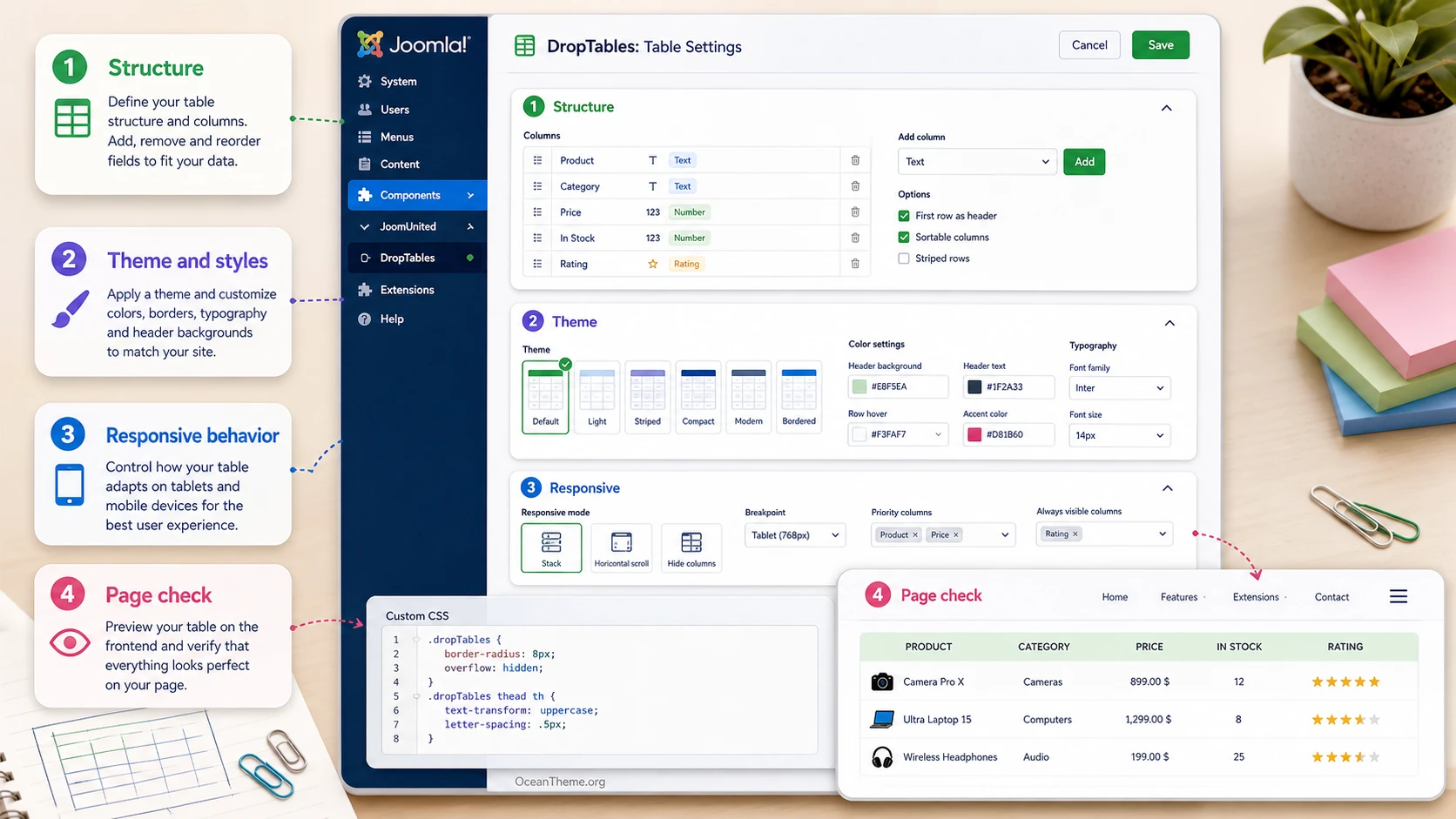Click the Joomla! logo in the sidebar
The image size is (1456, 819).
coord(414,44)
